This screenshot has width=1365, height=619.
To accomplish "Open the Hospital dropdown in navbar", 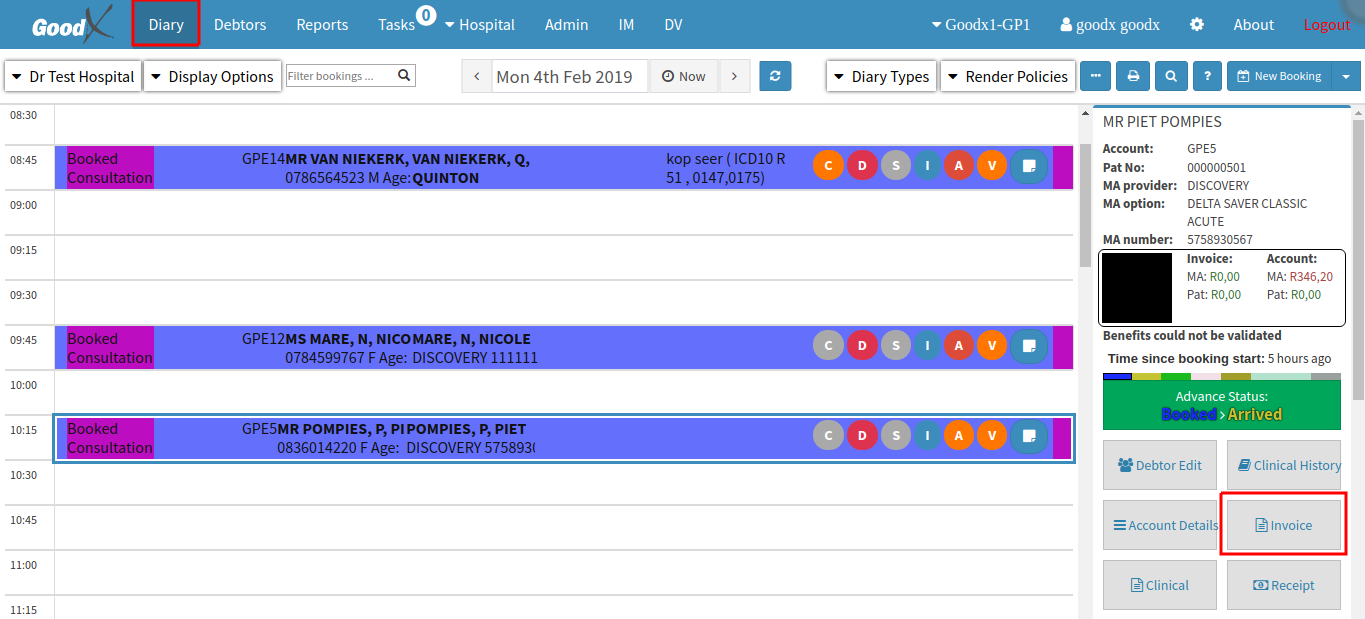I will (x=480, y=24).
